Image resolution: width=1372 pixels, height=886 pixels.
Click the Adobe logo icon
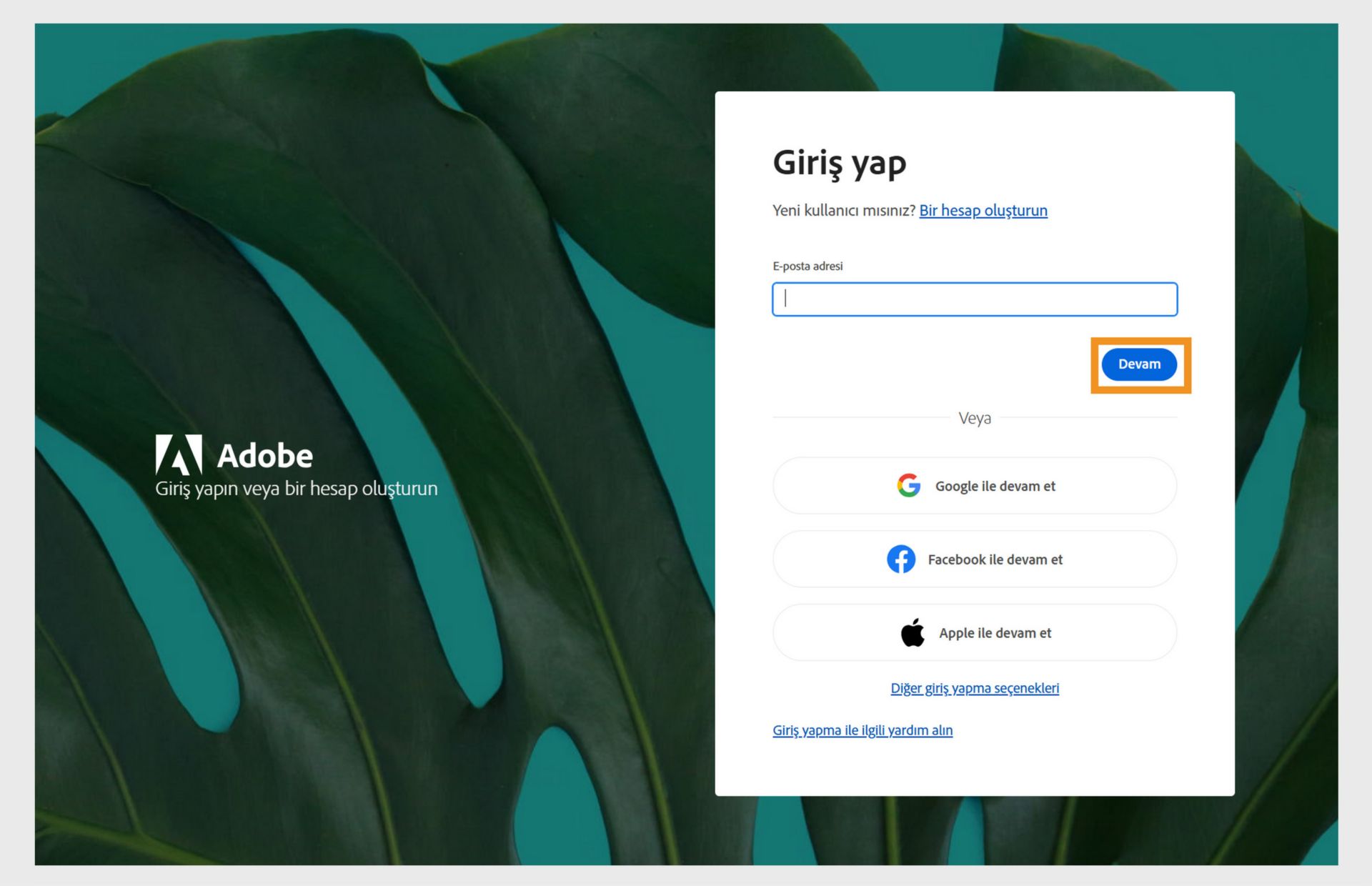179,454
